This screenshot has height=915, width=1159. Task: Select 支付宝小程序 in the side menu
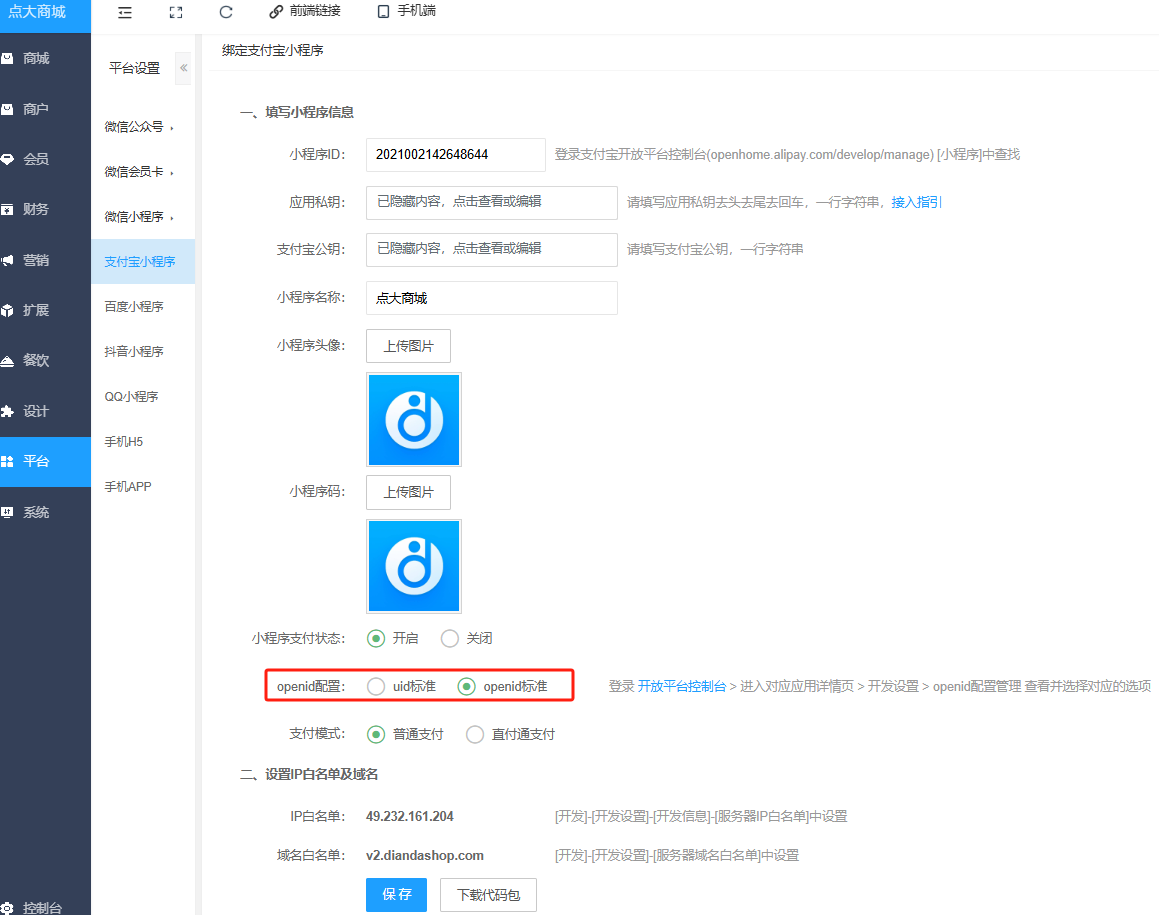(143, 262)
